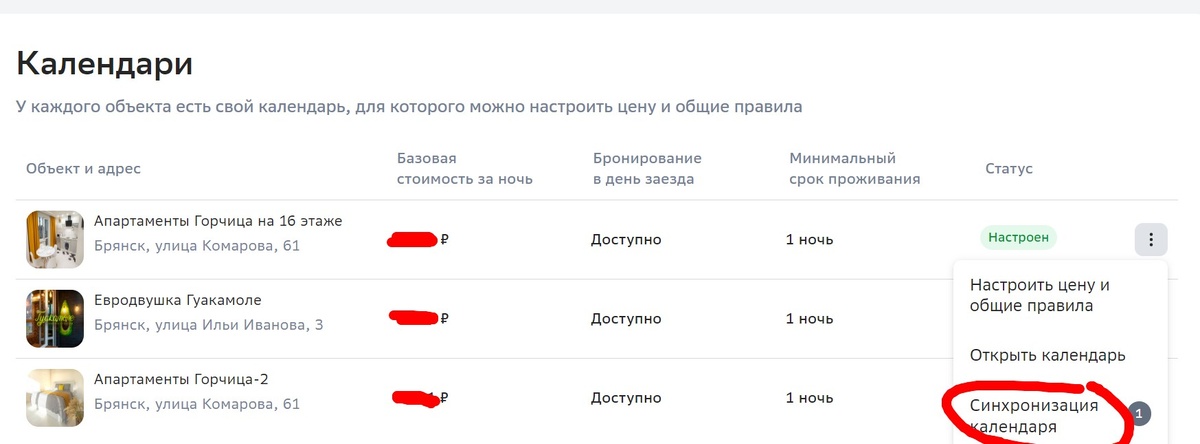Open 'Апартаменты Горчица на 16 этаже' listing title
The height and width of the screenshot is (444, 1200).
(x=218, y=221)
